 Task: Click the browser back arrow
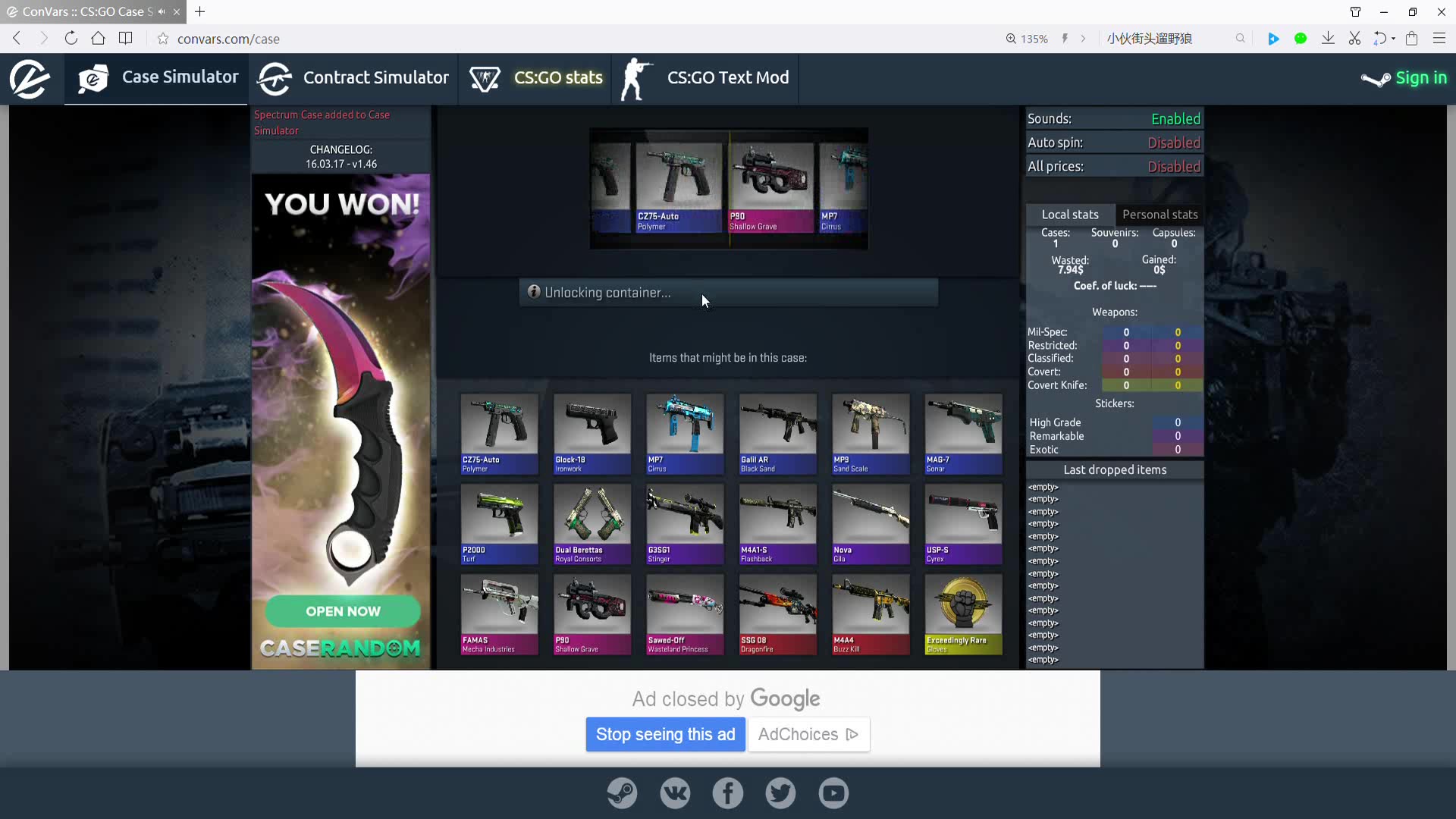coord(17,39)
